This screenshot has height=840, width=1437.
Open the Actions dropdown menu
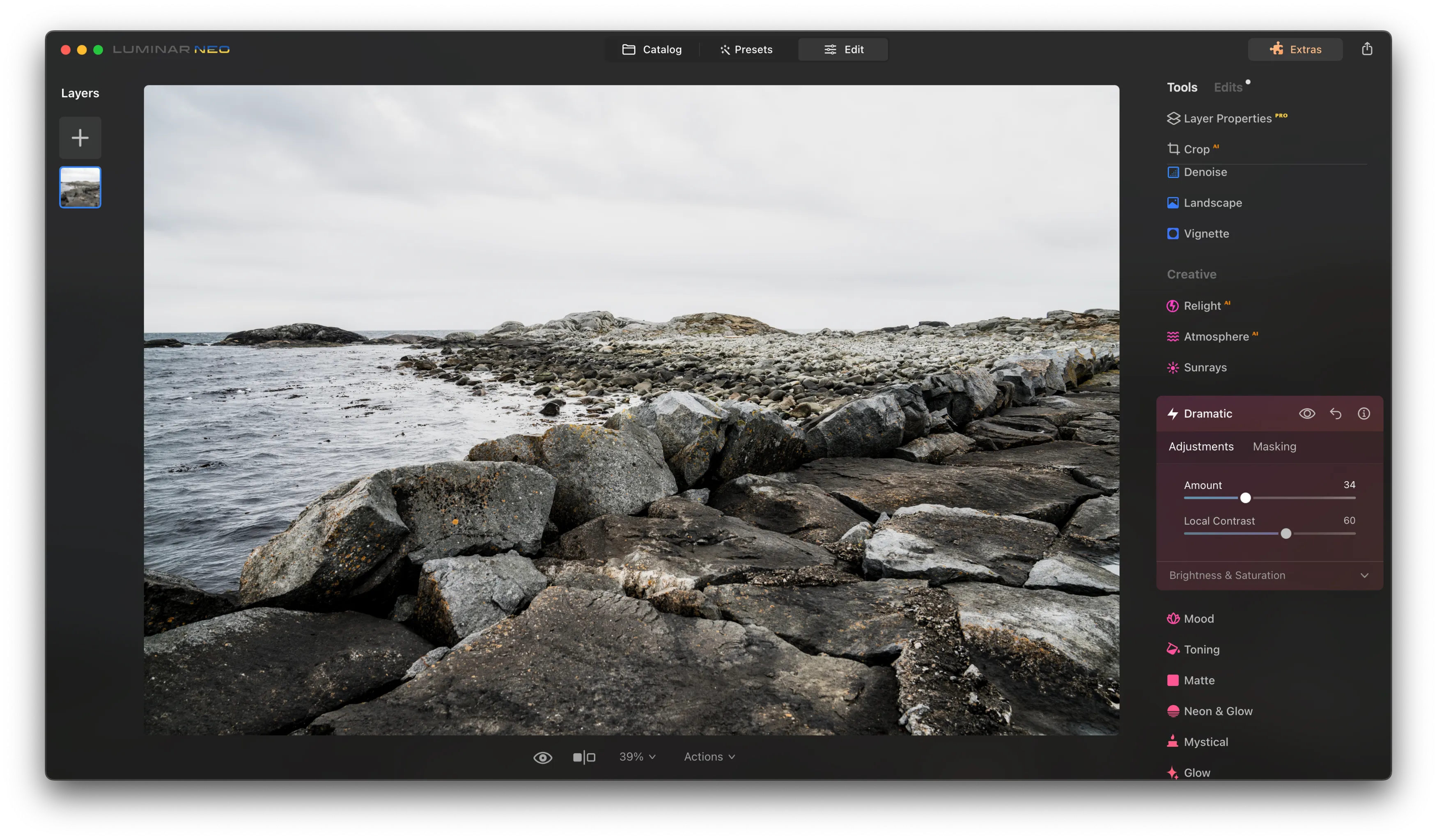[x=709, y=757]
